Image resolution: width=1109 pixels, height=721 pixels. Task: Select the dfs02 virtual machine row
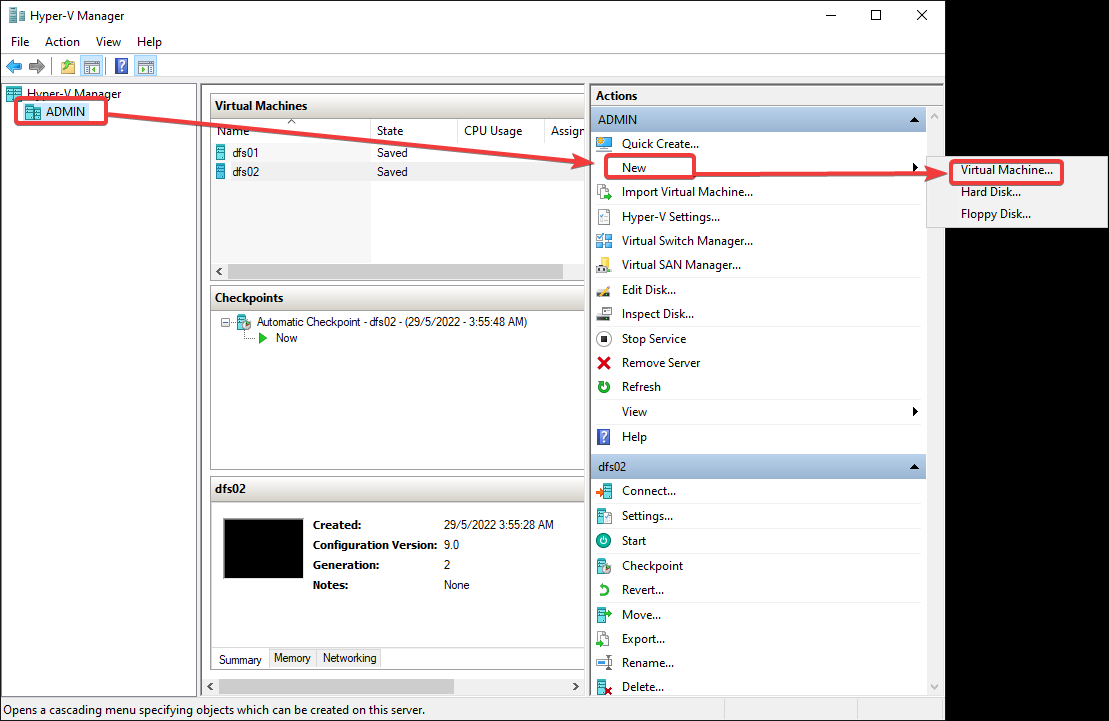pyautogui.click(x=397, y=172)
